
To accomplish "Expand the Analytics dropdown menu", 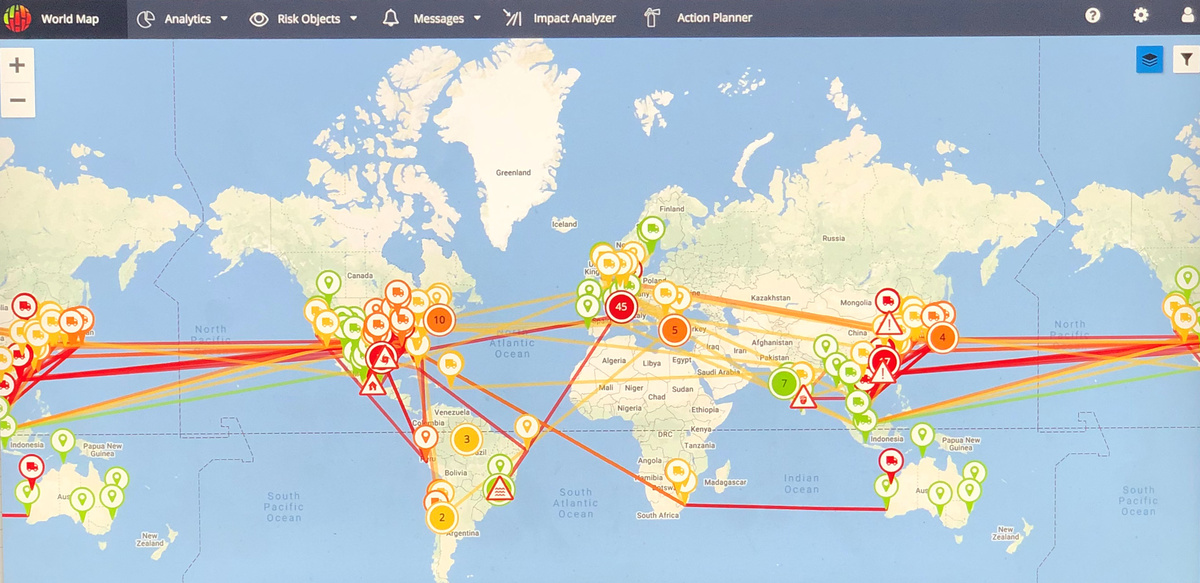I will click(x=182, y=18).
